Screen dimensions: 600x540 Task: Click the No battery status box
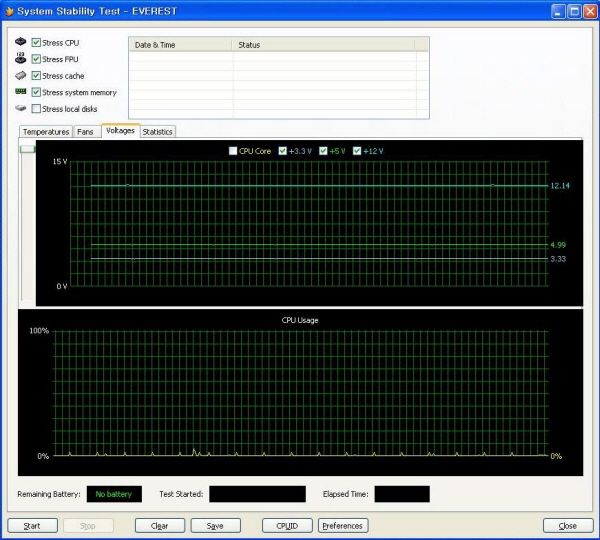click(x=114, y=494)
